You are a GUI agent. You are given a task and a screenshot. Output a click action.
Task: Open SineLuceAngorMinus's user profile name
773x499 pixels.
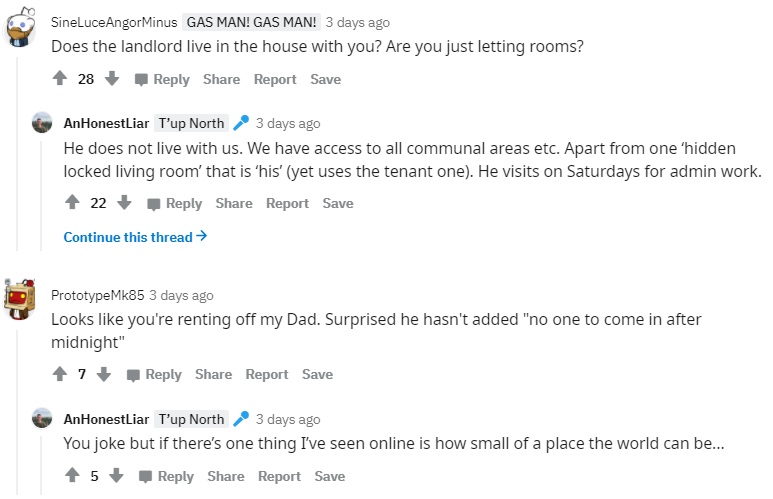(114, 22)
